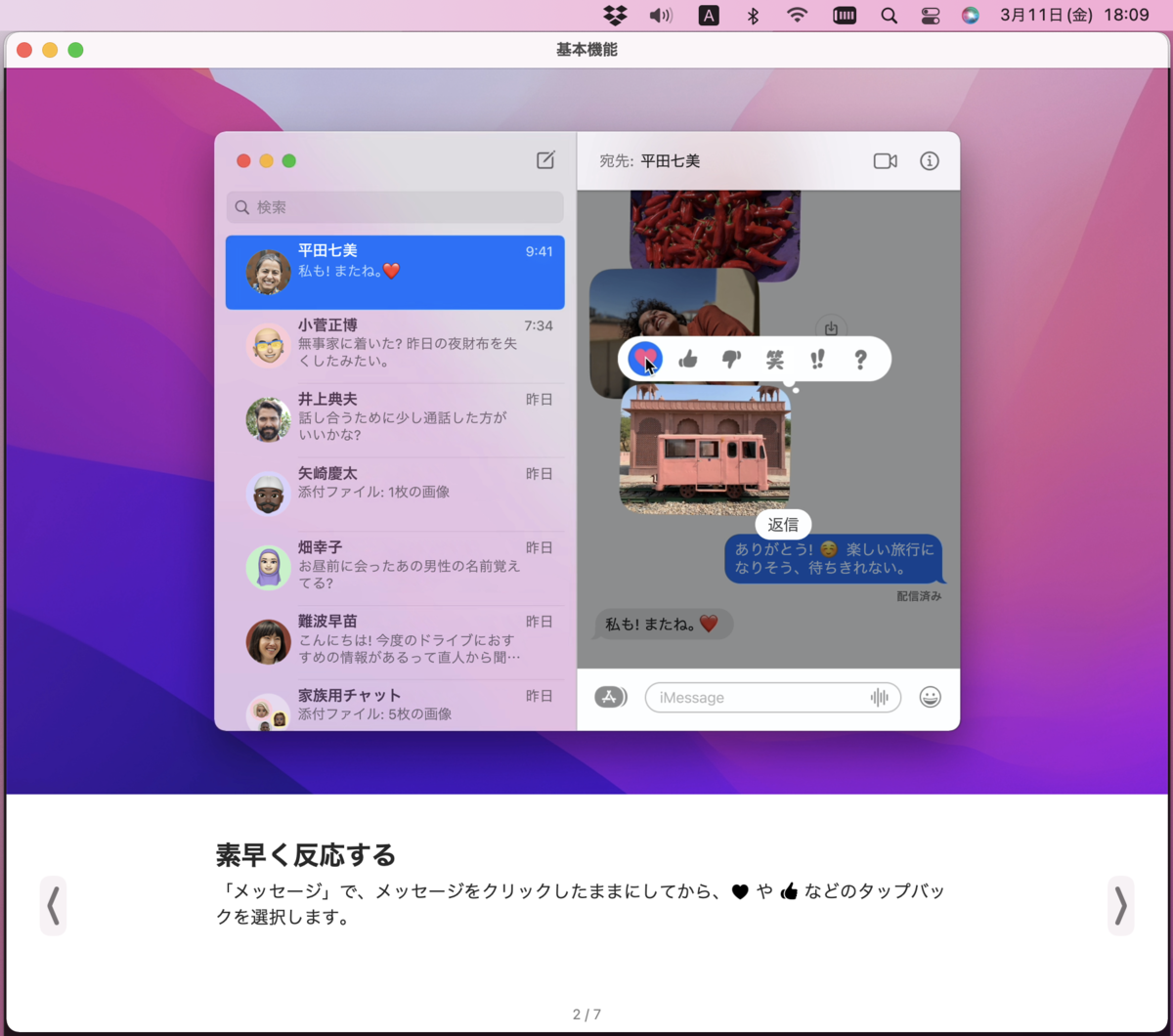Click inside the iMessage text field
This screenshot has height=1036, width=1173.
click(x=762, y=697)
